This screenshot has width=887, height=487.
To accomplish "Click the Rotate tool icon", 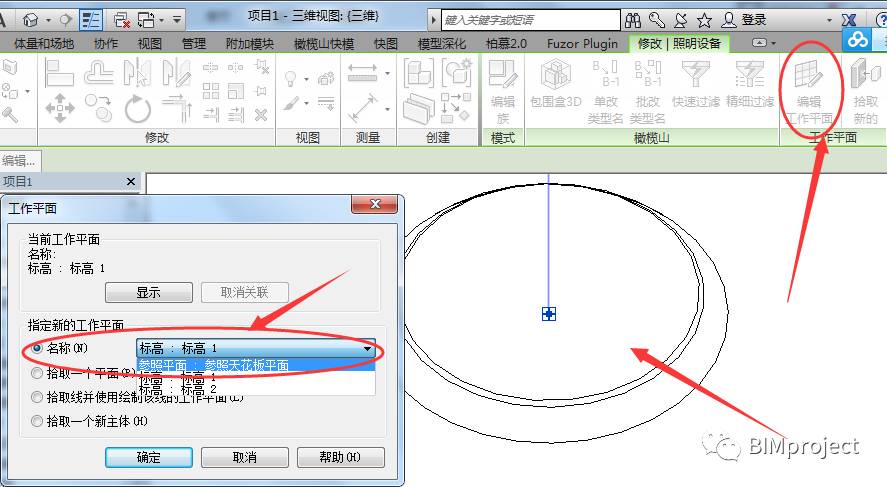I will [x=137, y=108].
